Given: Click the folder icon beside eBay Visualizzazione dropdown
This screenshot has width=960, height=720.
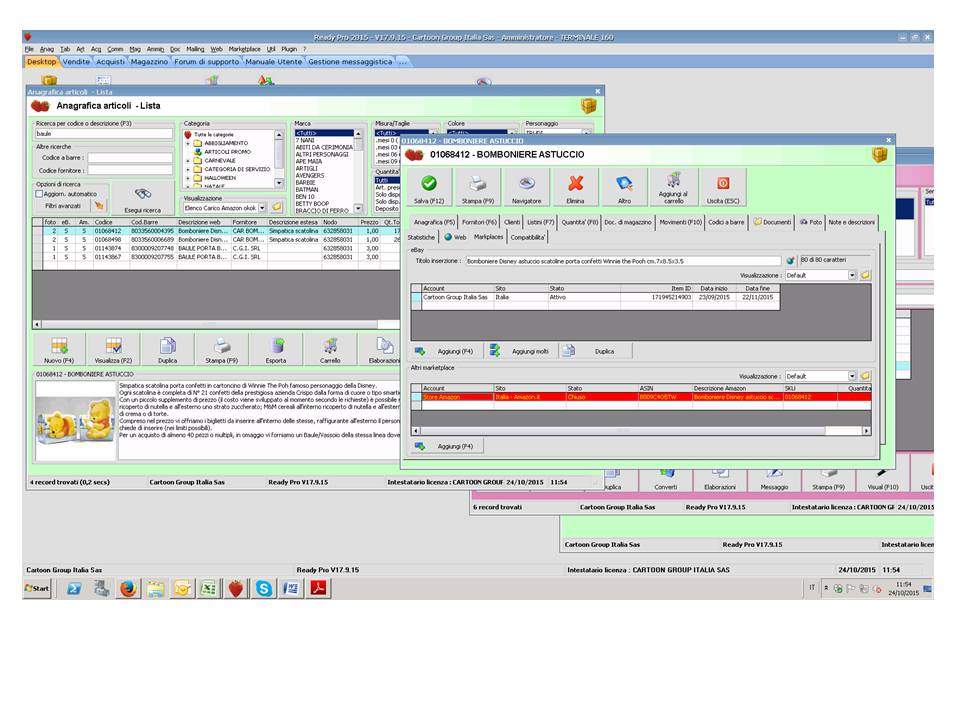Looking at the screenshot, I should (865, 276).
